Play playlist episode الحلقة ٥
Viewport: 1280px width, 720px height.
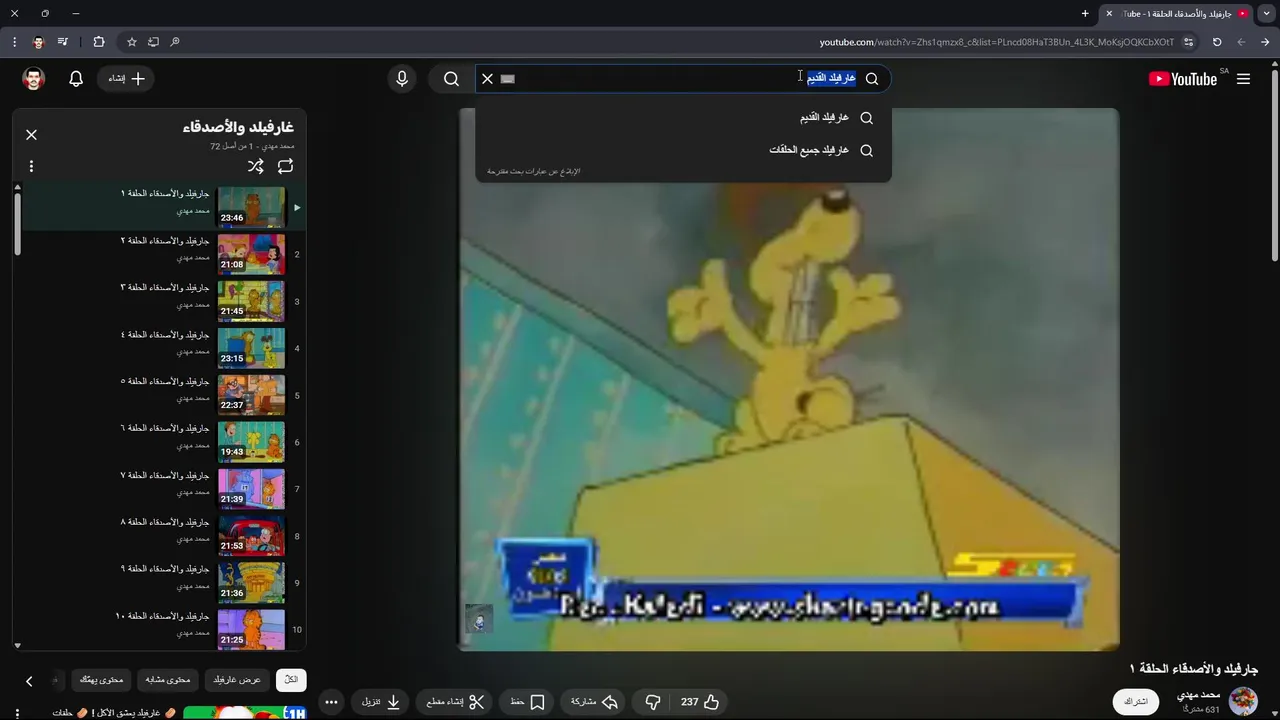click(163, 395)
